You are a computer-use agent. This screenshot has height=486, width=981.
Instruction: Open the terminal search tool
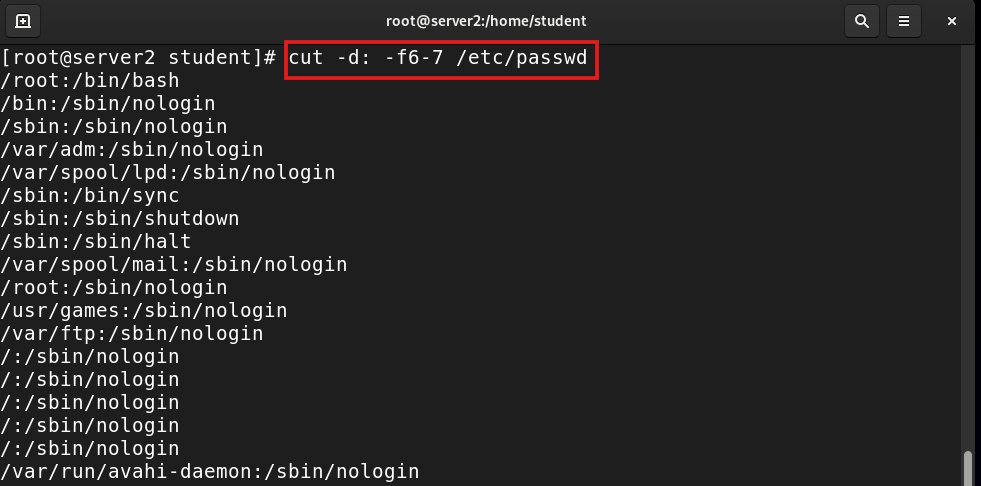862,21
